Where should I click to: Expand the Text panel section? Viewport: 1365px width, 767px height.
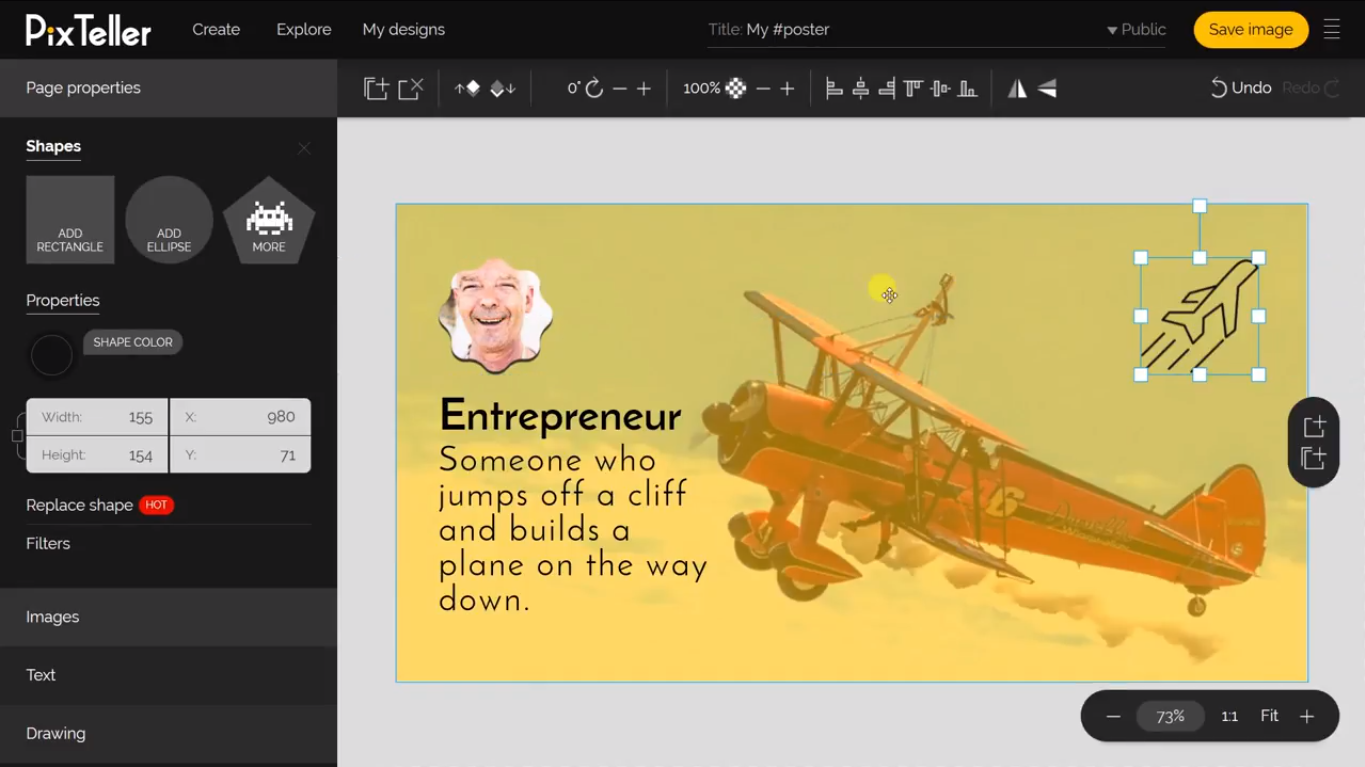[x=168, y=675]
